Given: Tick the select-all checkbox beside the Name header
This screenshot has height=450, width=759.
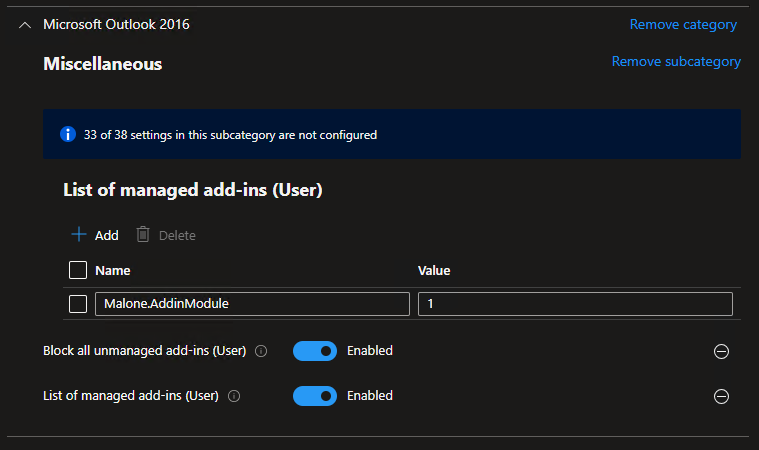Looking at the screenshot, I should pyautogui.click(x=78, y=270).
